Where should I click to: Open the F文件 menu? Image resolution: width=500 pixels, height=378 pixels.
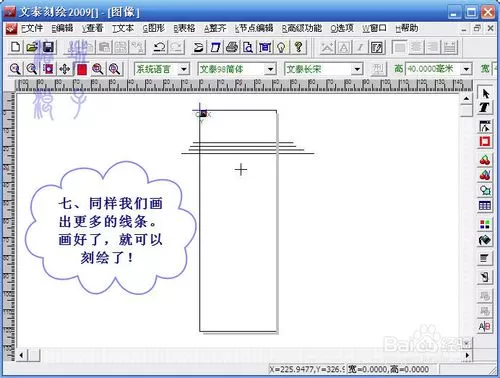click(x=32, y=29)
